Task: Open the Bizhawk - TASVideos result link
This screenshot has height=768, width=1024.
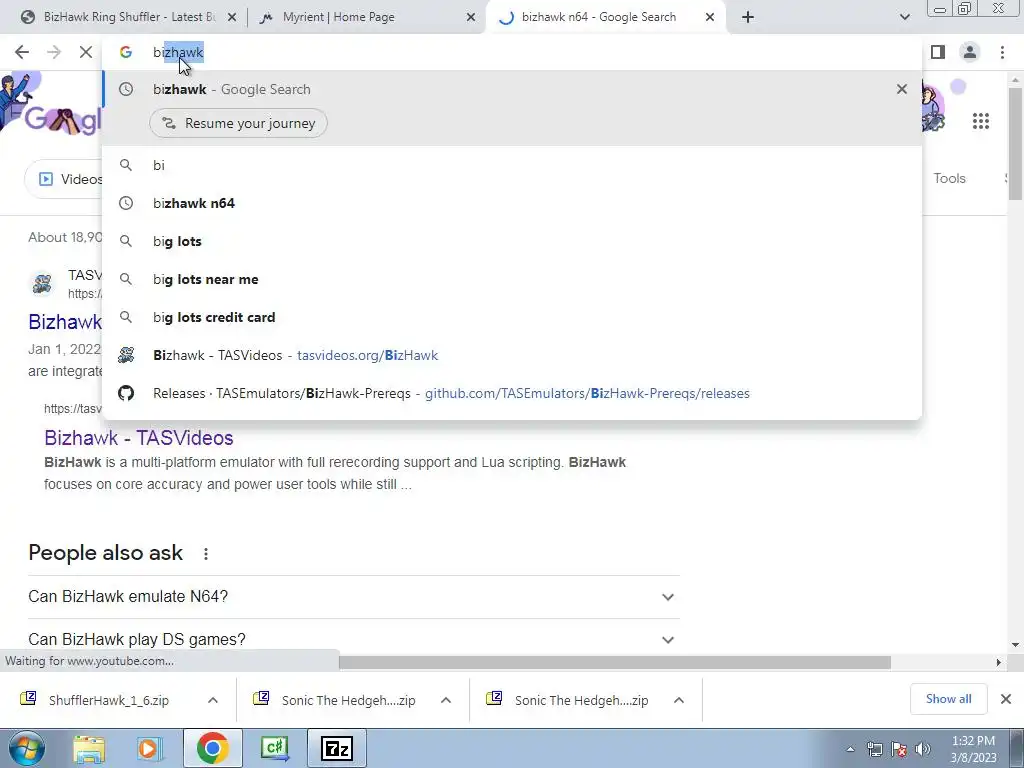Action: tap(138, 438)
